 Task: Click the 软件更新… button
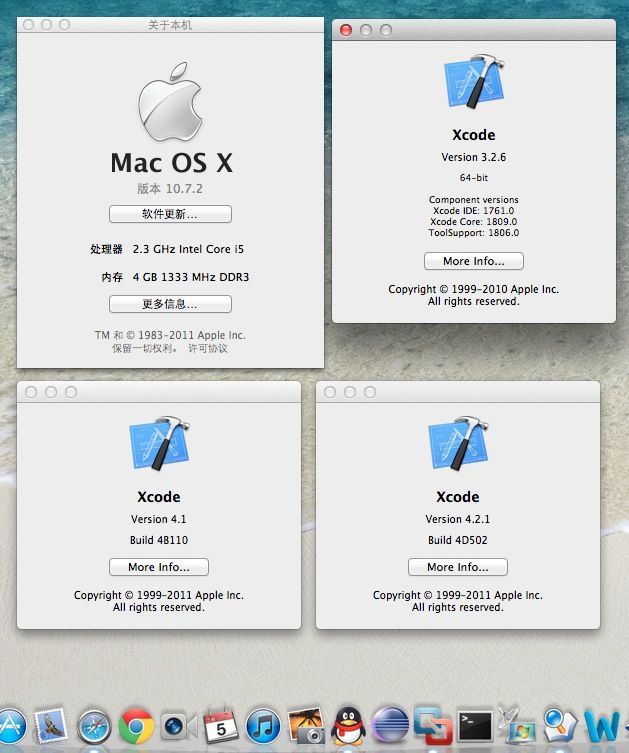coord(170,214)
